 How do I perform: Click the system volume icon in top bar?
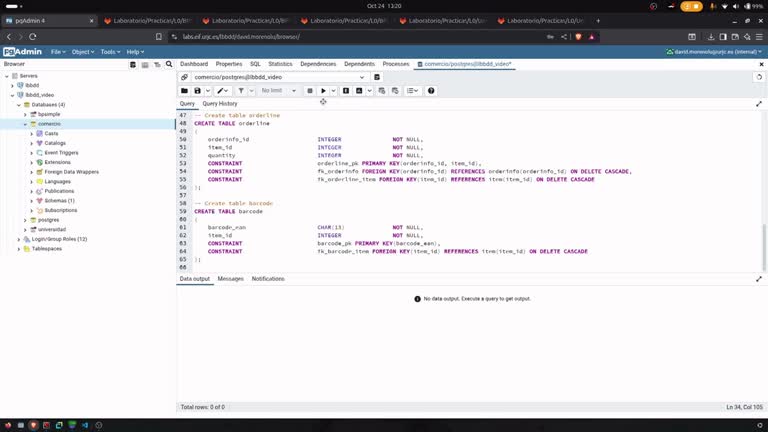(736, 6)
